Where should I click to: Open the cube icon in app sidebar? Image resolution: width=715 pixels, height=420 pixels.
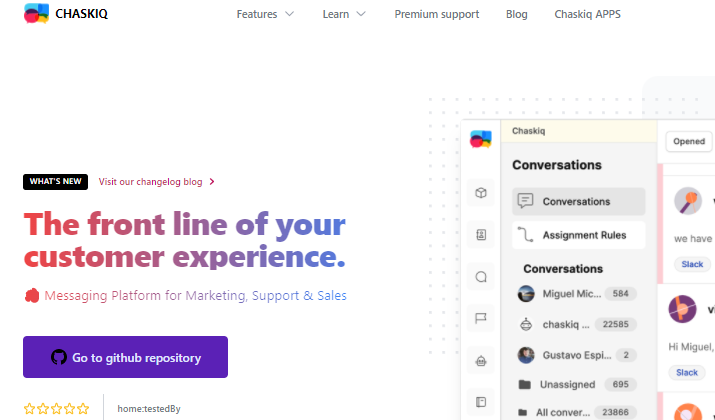click(481, 192)
